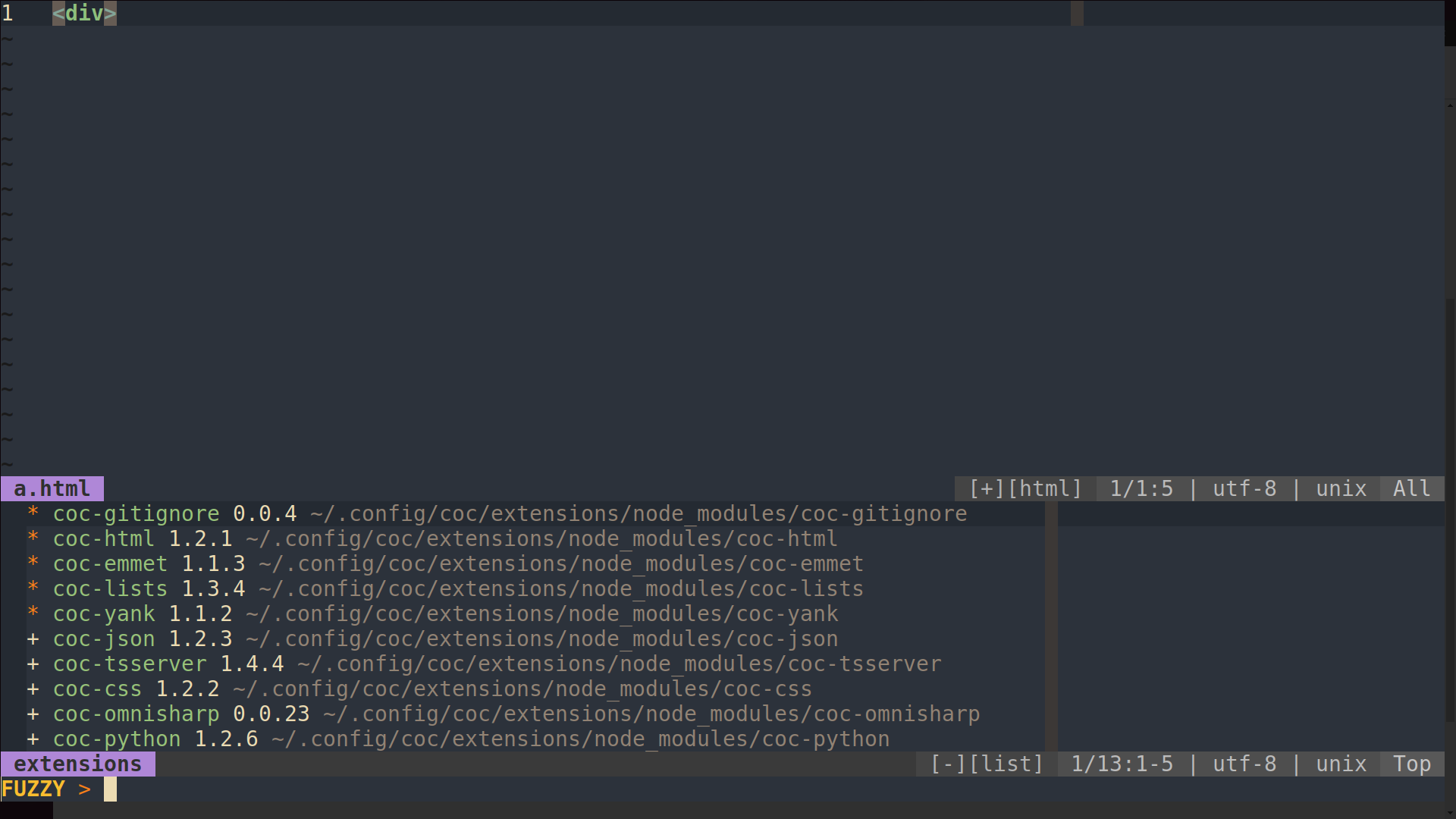Switch to the a.html buffer label

click(52, 488)
